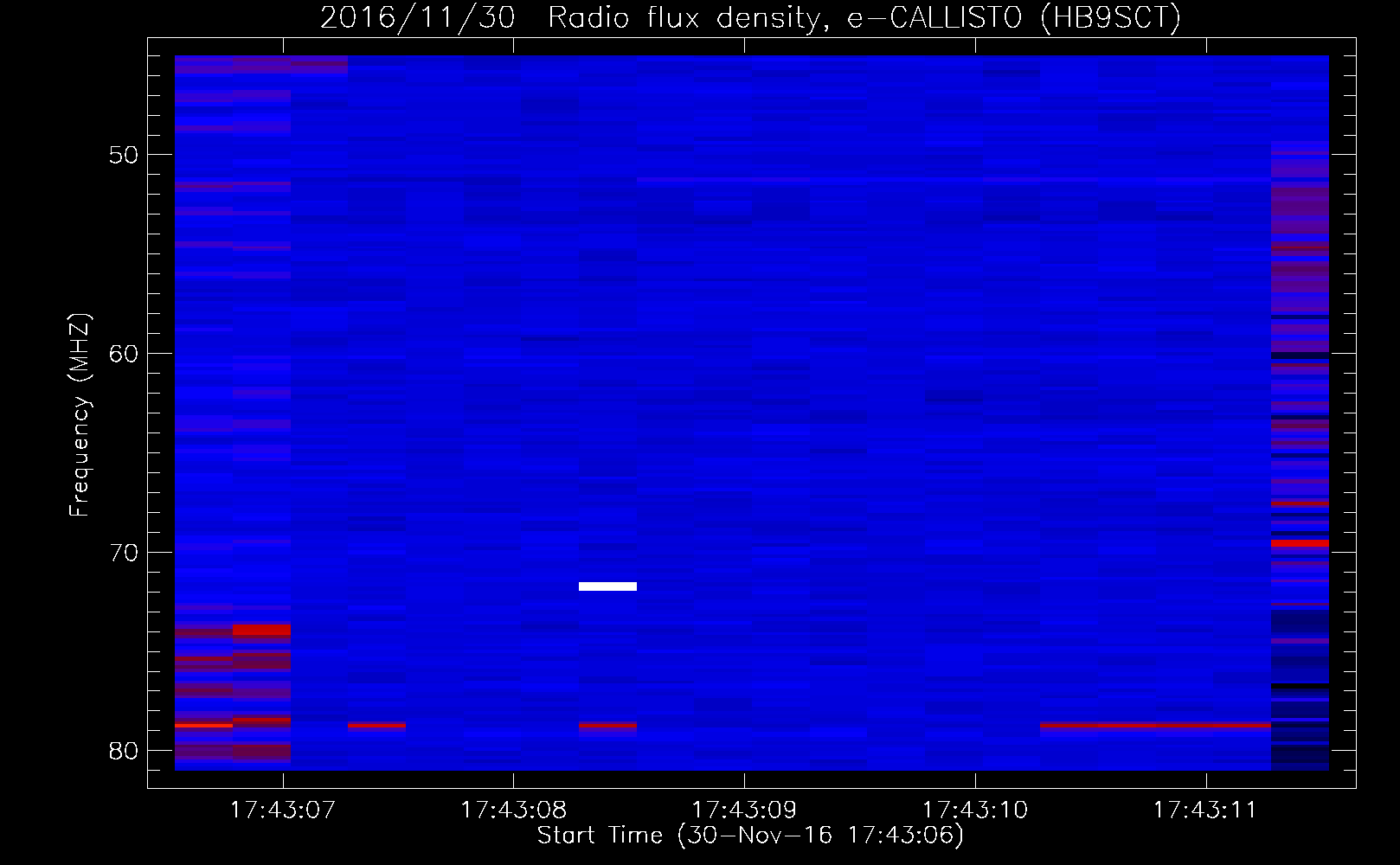This screenshot has width=1400, height=865.
Task: Click the 17:43:07 time tick label
Action: point(282,811)
